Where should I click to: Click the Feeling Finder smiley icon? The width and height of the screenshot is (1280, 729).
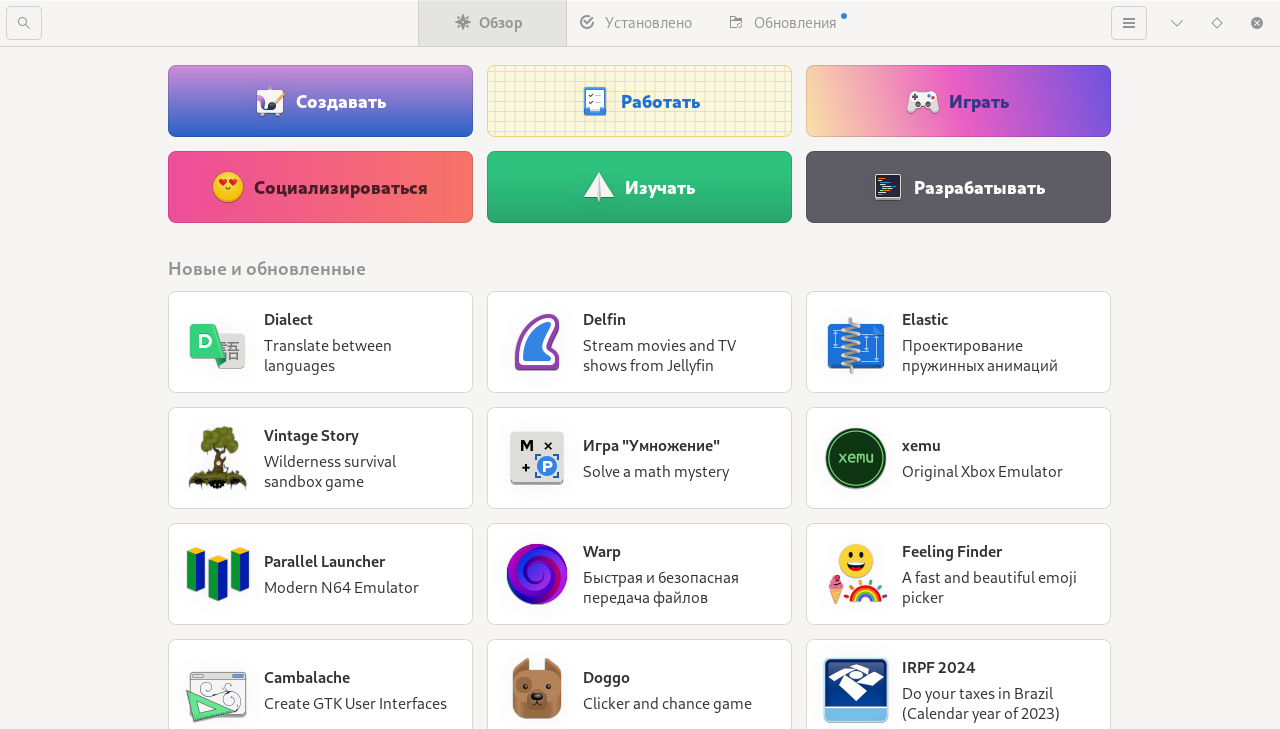(x=854, y=573)
